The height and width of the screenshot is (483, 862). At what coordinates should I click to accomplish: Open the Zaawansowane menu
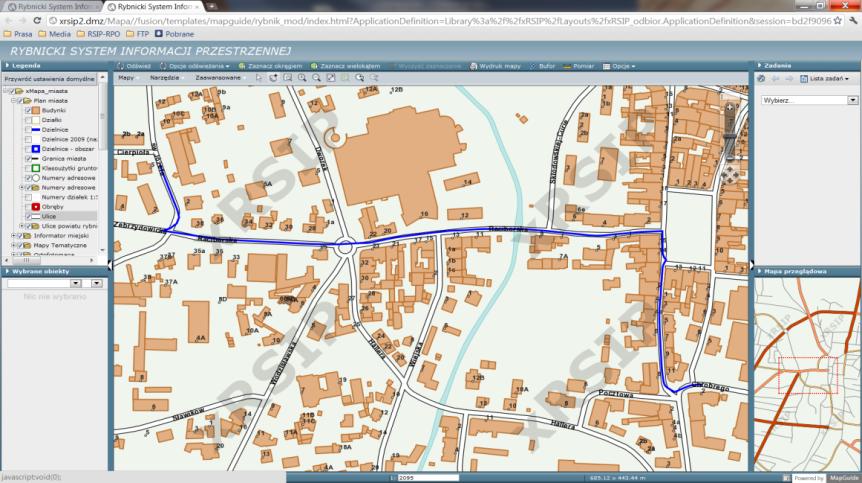pos(218,78)
